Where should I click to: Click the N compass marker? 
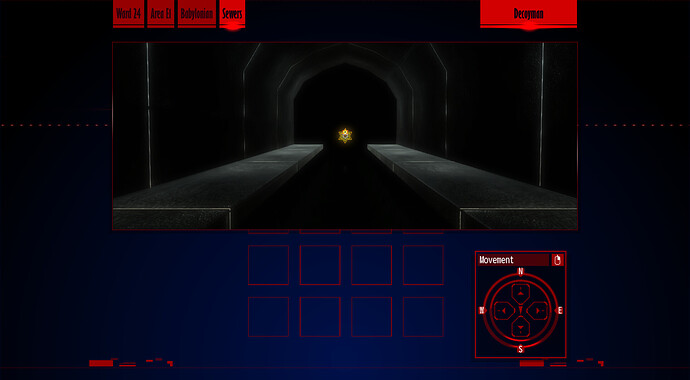(521, 271)
